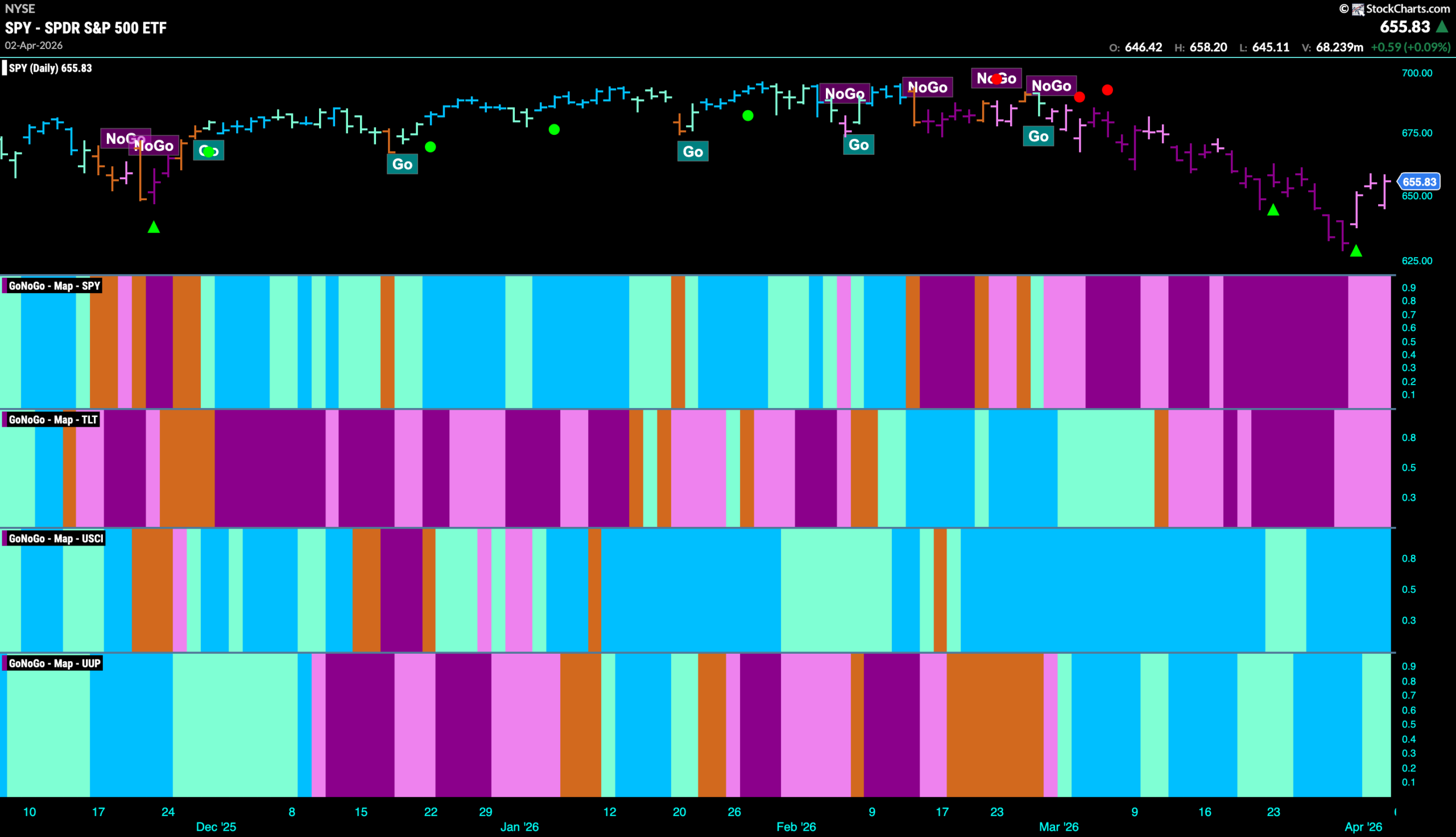Click the first NoGo label near November 17
The height and width of the screenshot is (837, 1456).
125,138
